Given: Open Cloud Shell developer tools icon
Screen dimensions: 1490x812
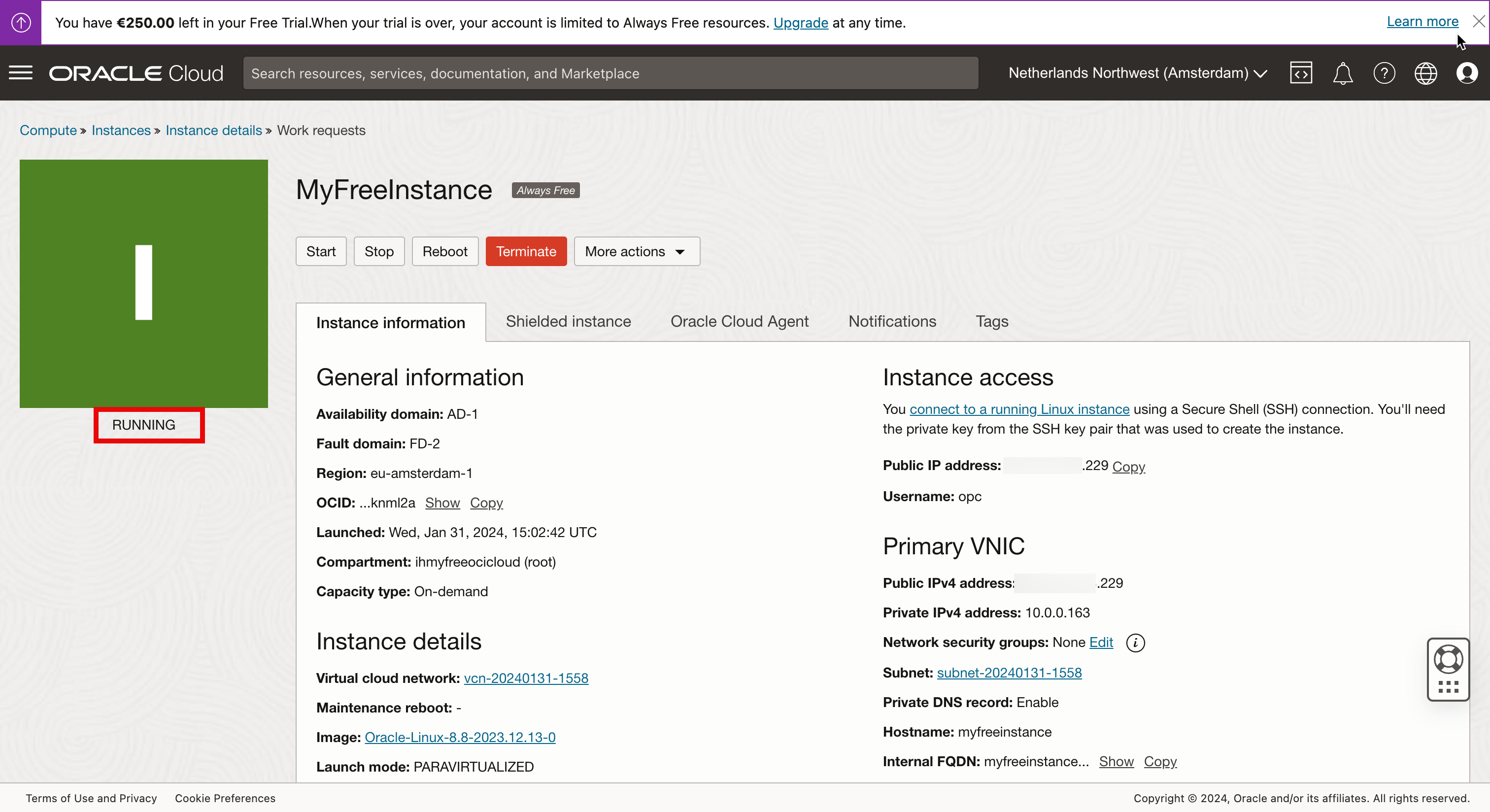Looking at the screenshot, I should coord(1301,73).
